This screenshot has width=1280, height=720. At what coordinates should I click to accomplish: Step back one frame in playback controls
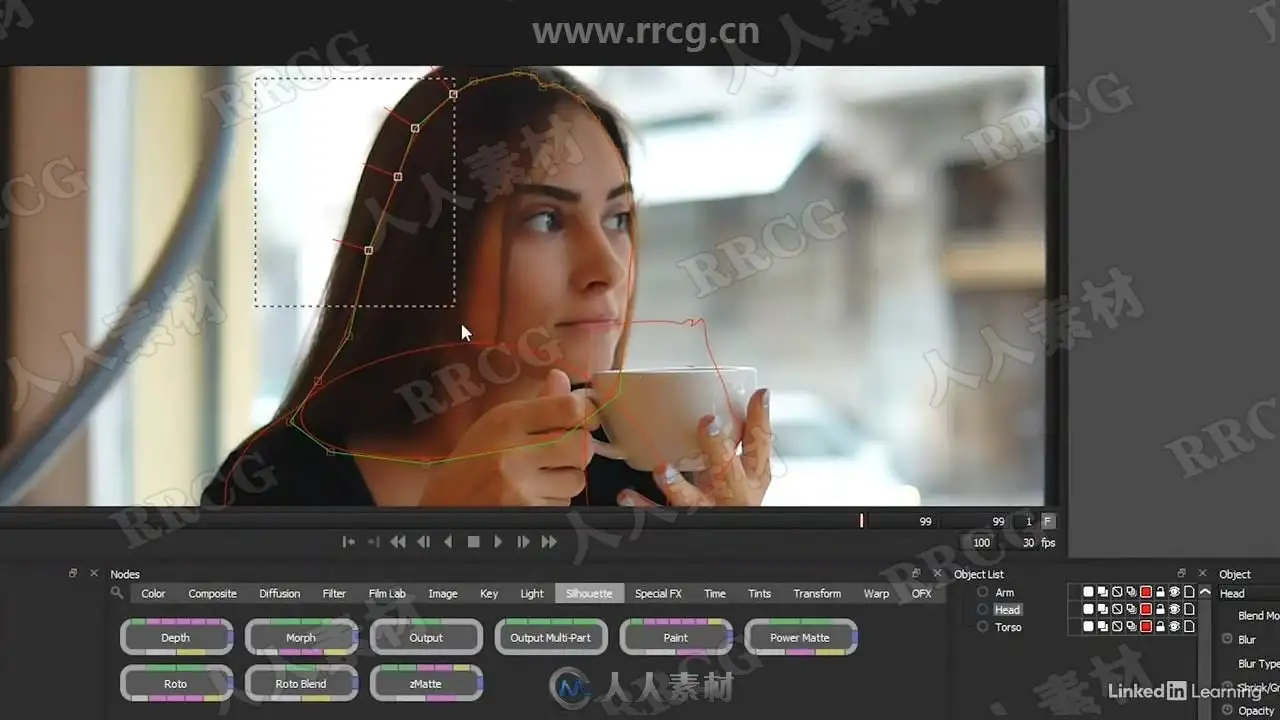423,542
